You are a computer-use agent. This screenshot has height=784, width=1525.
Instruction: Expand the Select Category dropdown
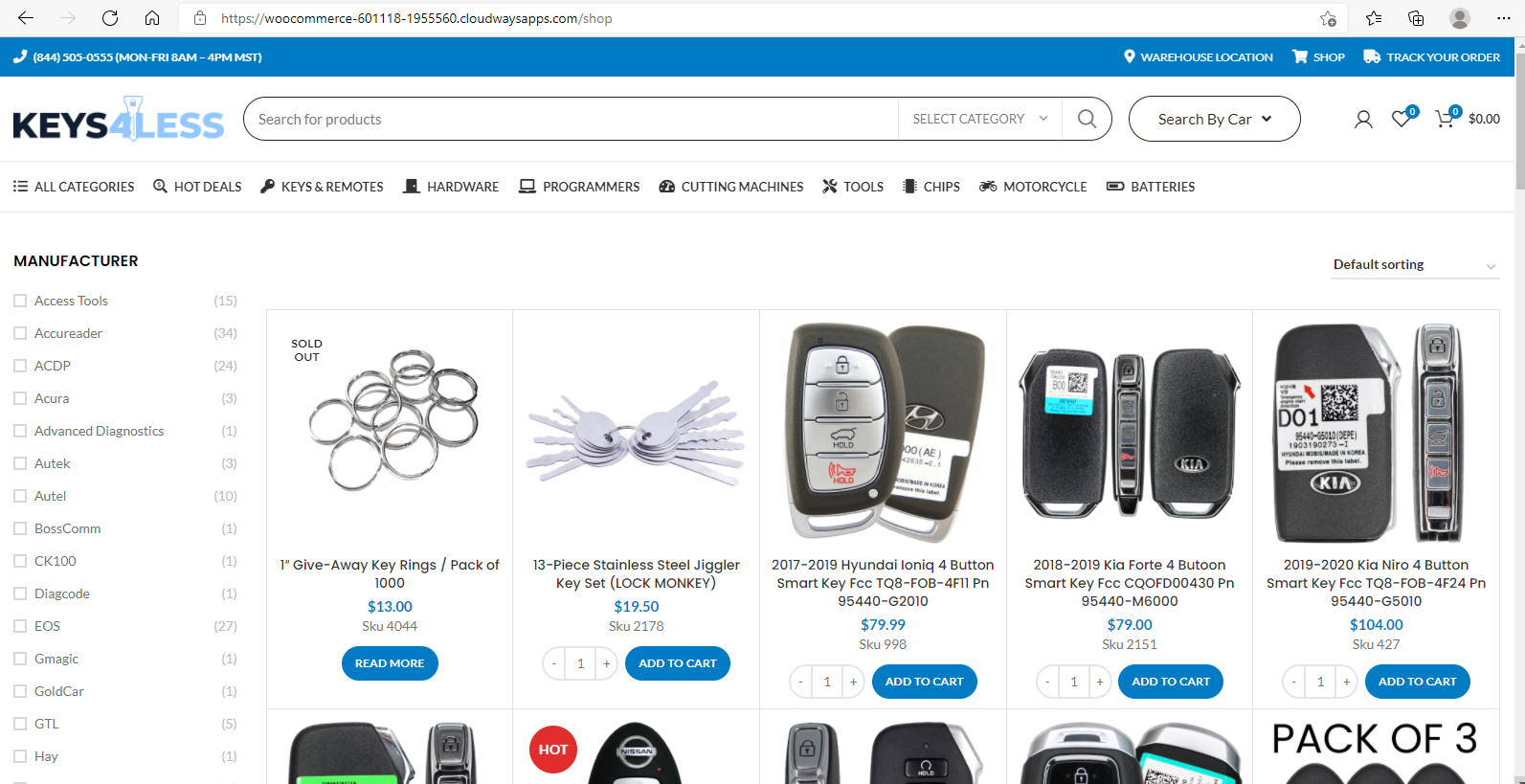pos(980,119)
